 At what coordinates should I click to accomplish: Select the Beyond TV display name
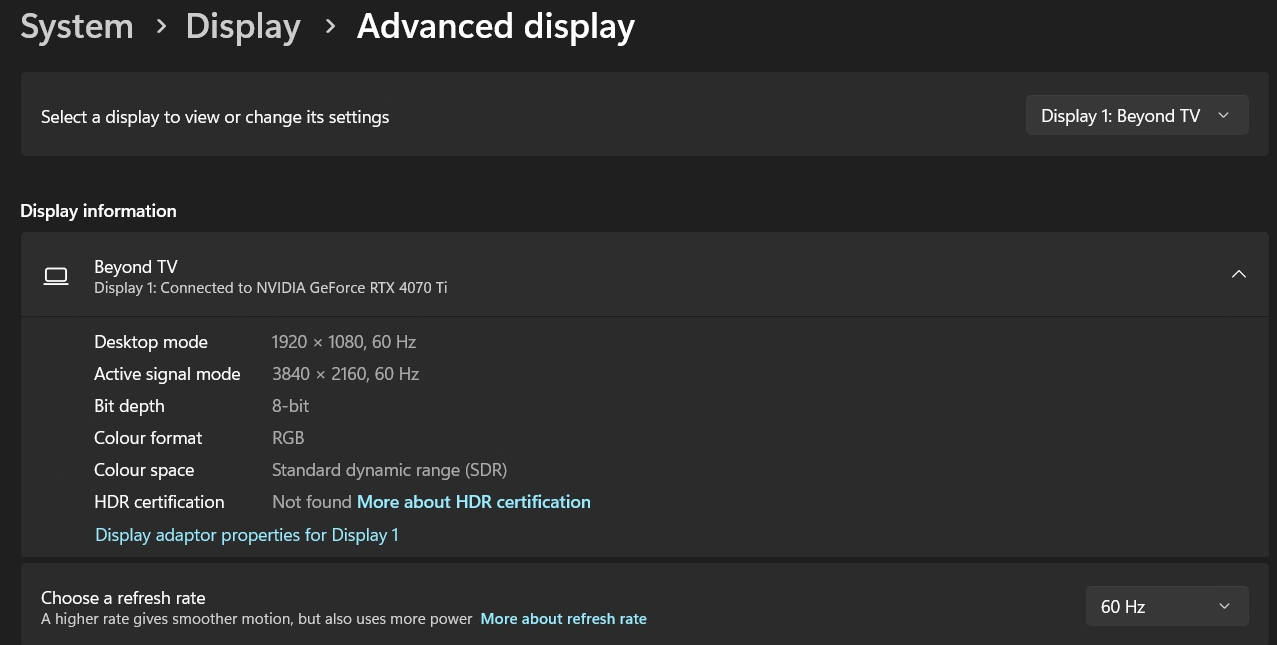[135, 266]
